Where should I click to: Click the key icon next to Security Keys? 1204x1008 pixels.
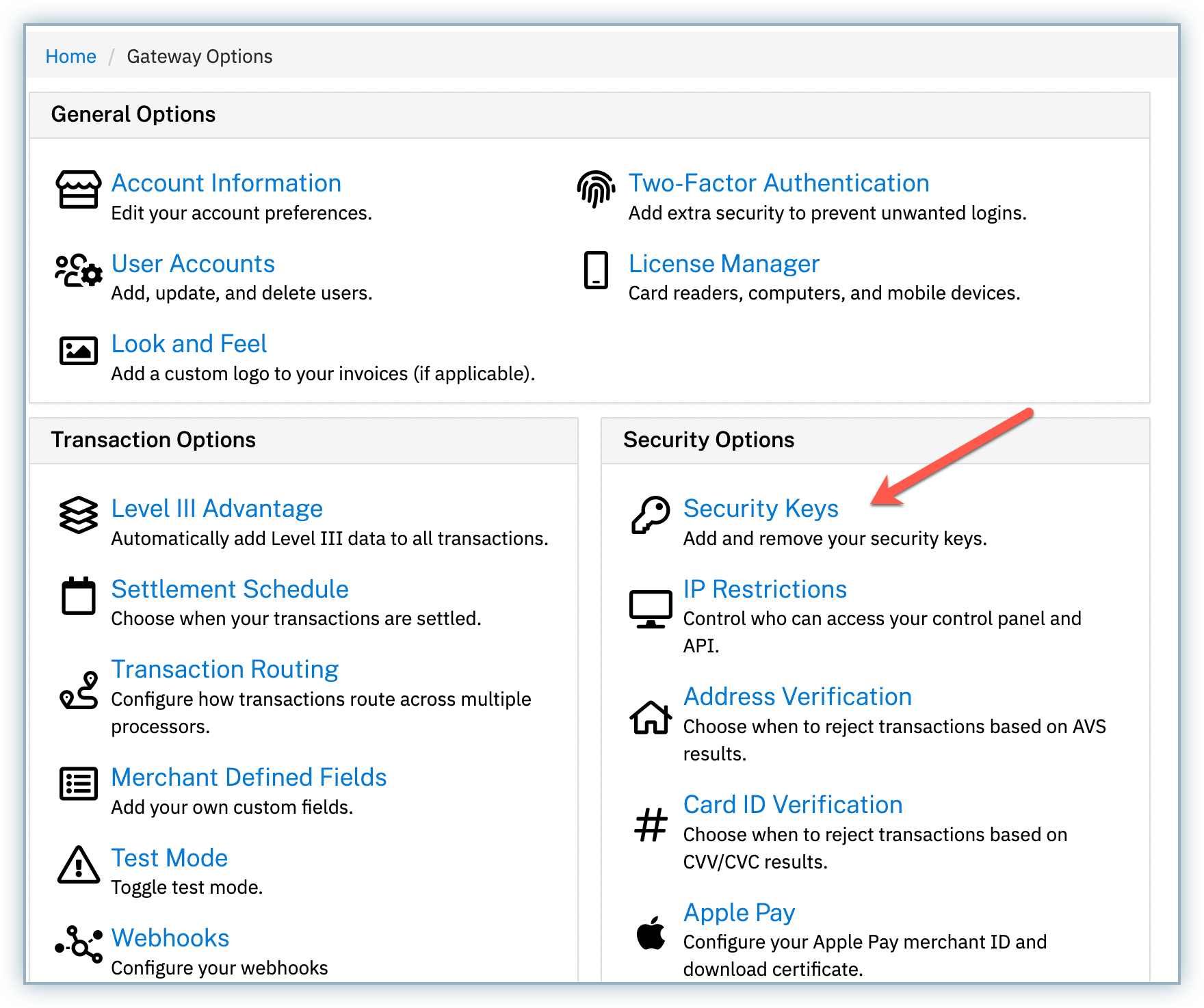[650, 515]
